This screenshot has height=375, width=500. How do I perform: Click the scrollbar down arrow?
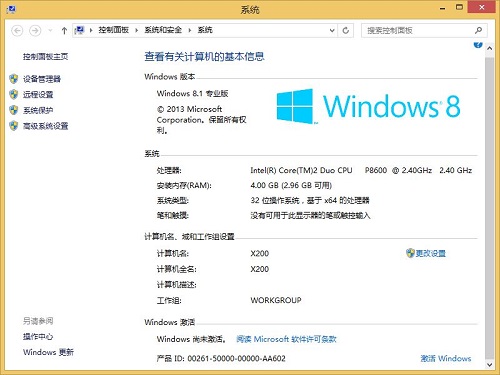click(x=489, y=365)
